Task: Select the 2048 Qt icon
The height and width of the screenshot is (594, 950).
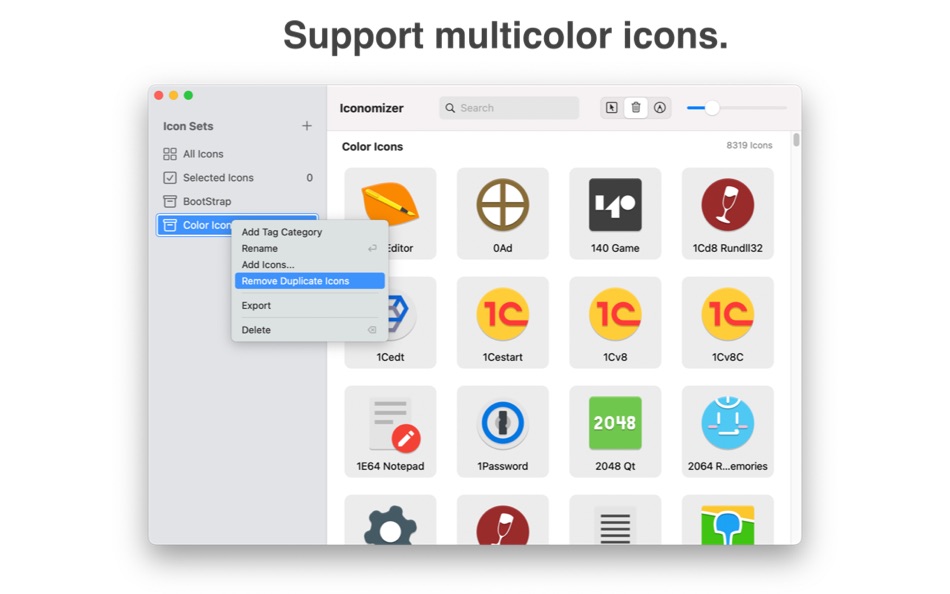Action: click(x=615, y=420)
